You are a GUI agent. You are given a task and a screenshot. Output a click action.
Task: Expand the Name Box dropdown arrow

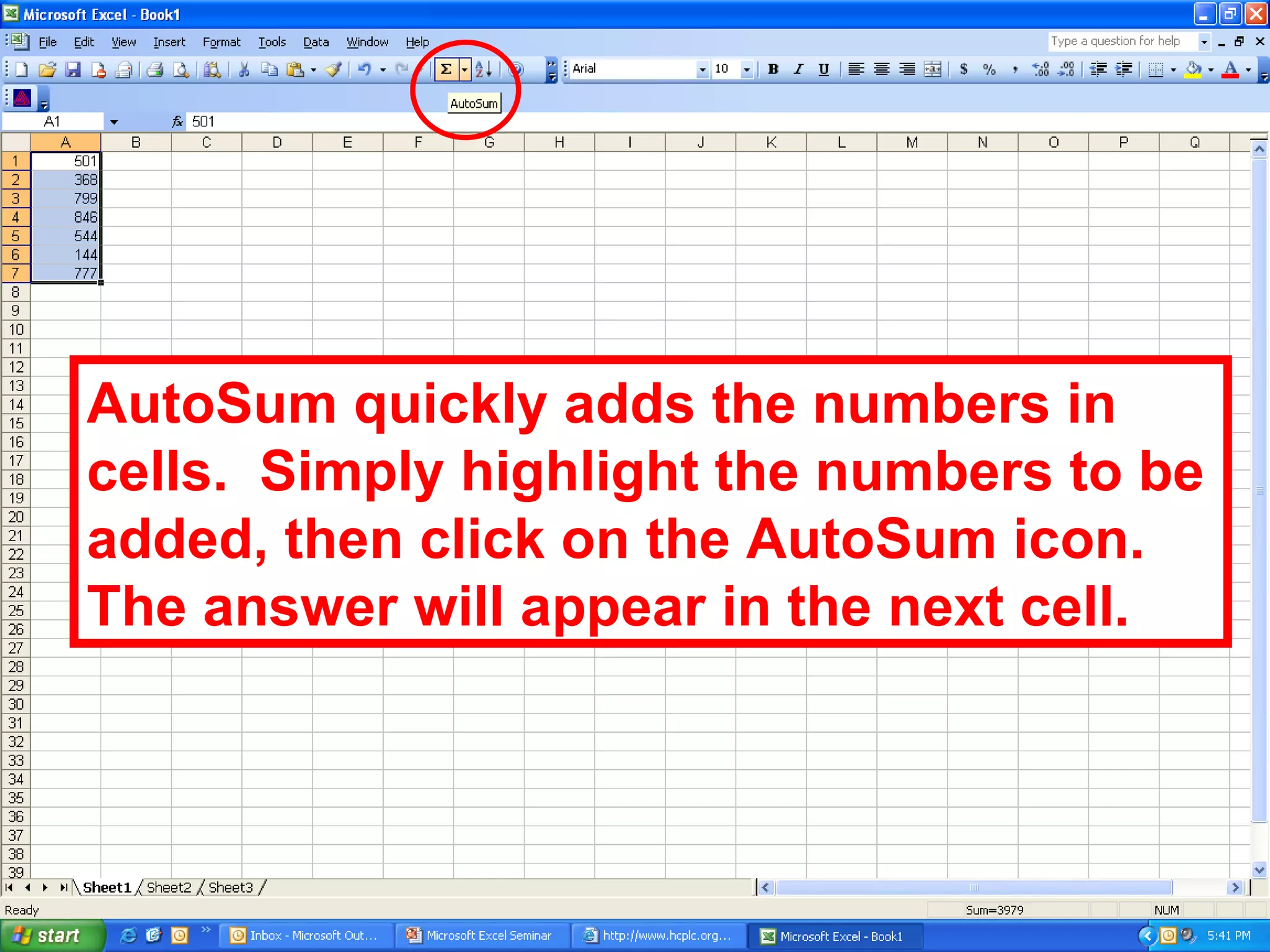click(113, 122)
